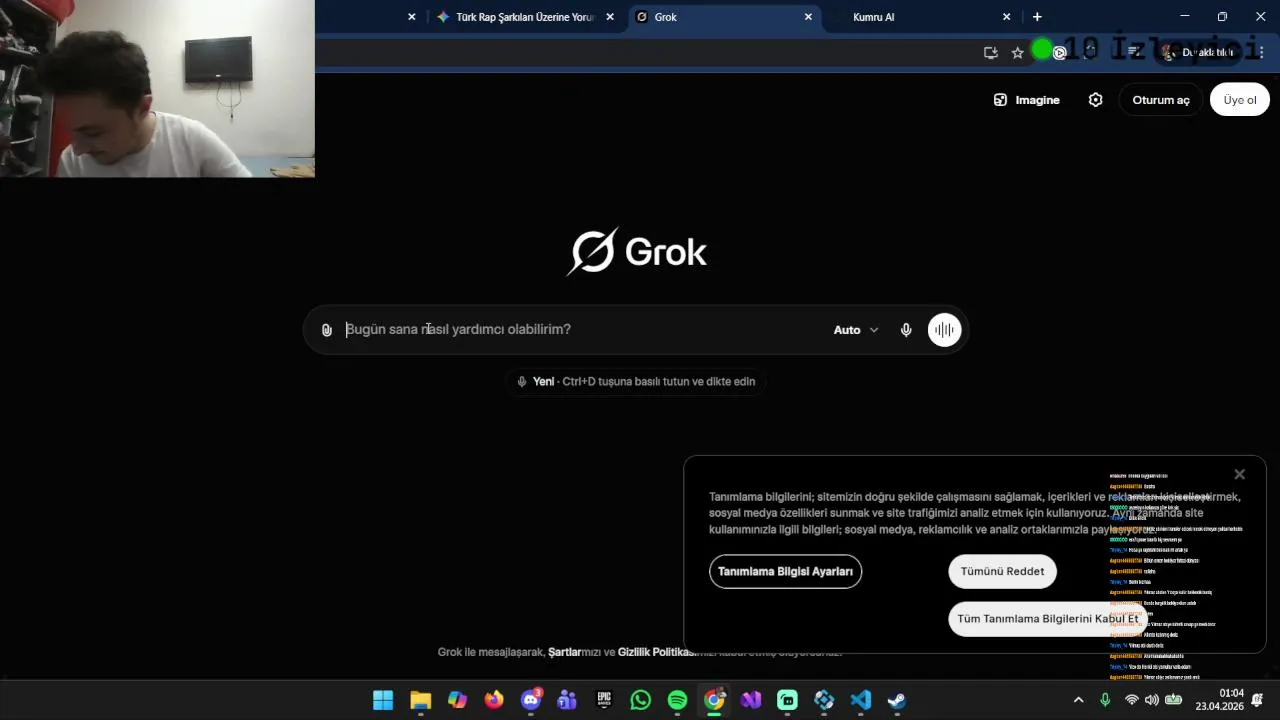
Task: Close the Türk Rap Şarkıları tab
Action: tap(610, 17)
